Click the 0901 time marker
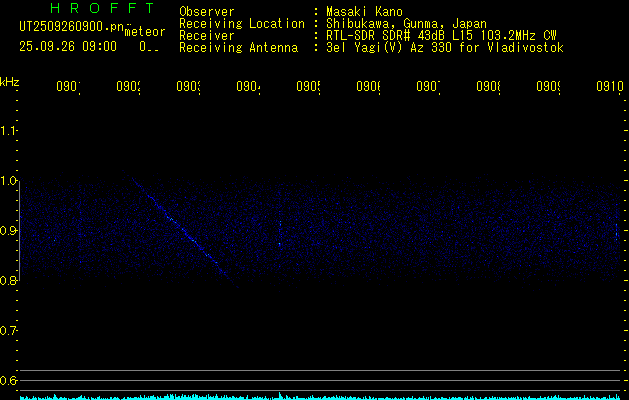Screen dimensions: 629x400 pyautogui.click(x=68, y=86)
